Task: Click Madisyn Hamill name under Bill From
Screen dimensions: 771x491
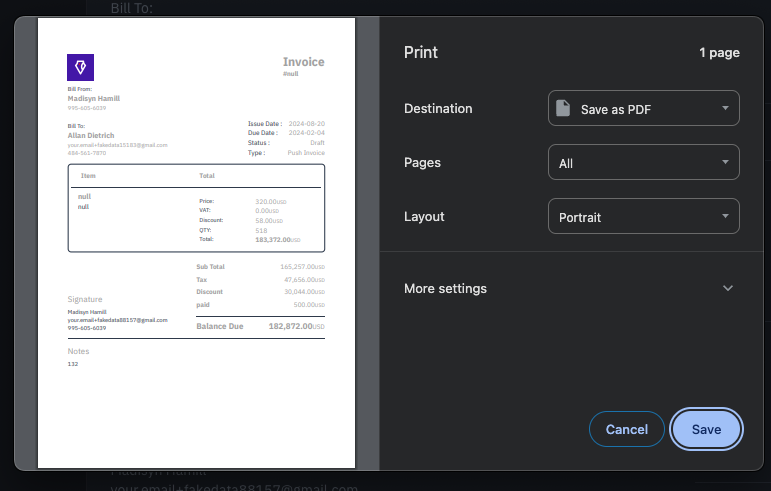Action: point(93,99)
